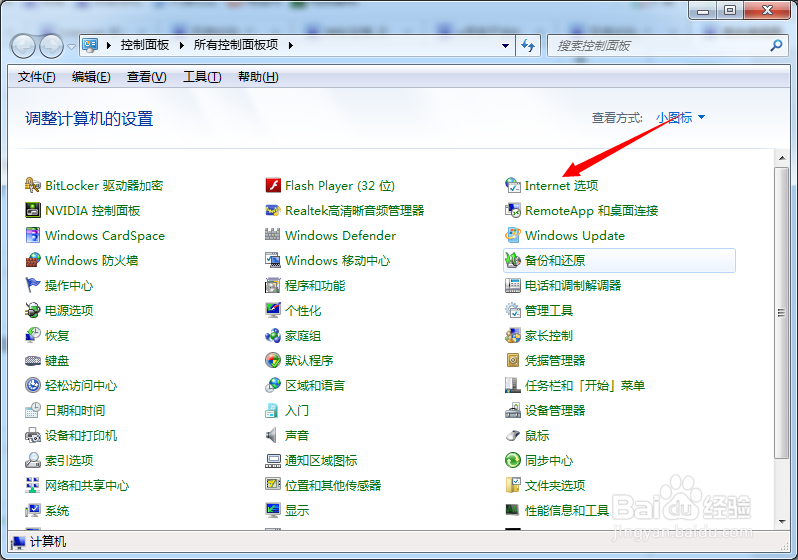Open the BitLocker 驱动器加密 icon
Image resolution: width=798 pixels, height=560 pixels.
click(x=33, y=185)
